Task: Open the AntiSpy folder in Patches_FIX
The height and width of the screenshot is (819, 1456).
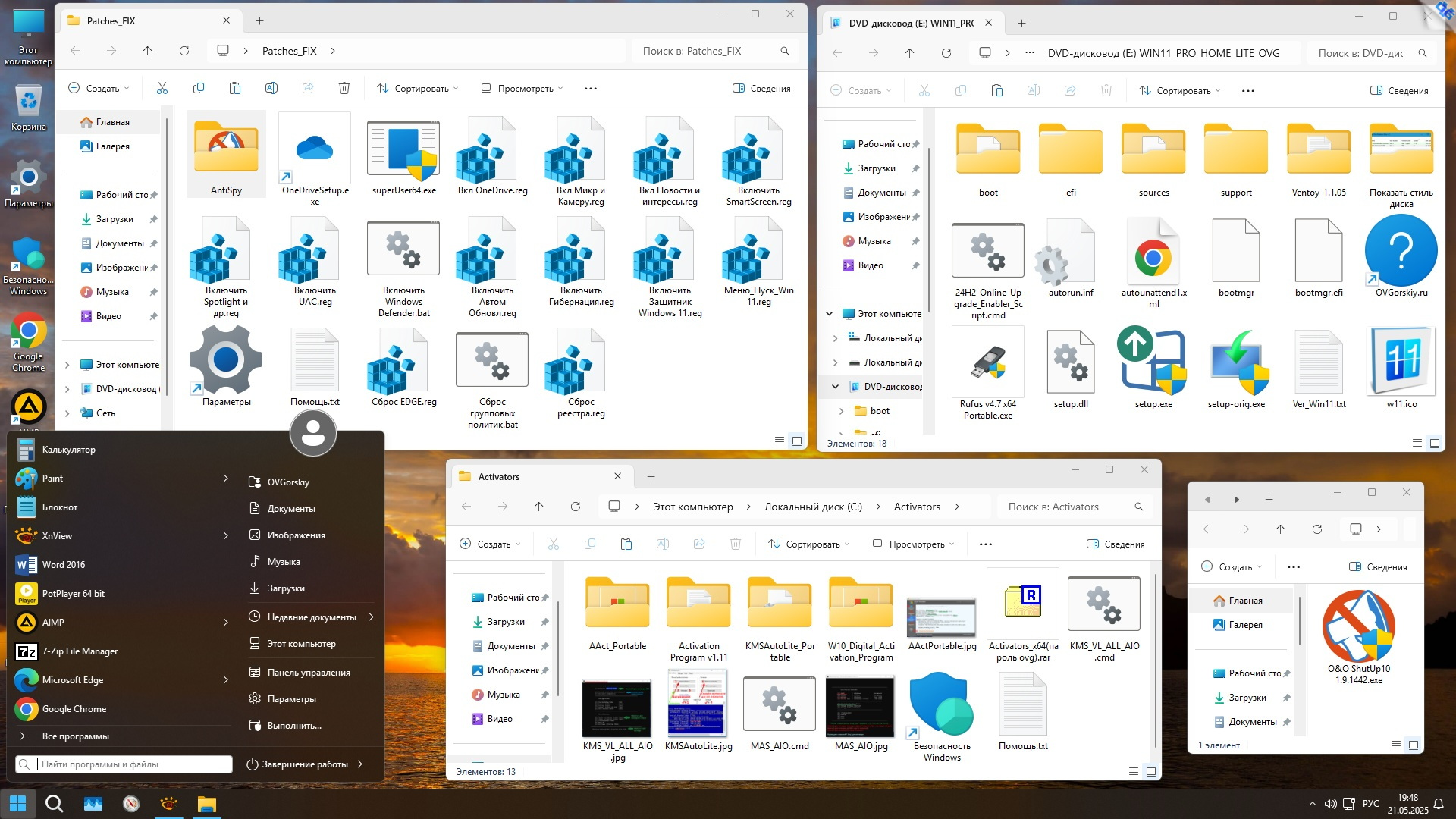Action: pos(226,151)
